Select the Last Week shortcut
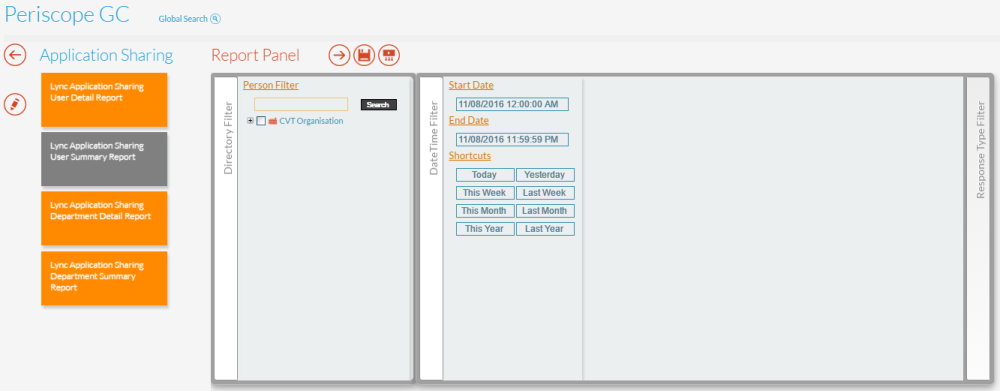The image size is (1000, 391). click(545, 193)
